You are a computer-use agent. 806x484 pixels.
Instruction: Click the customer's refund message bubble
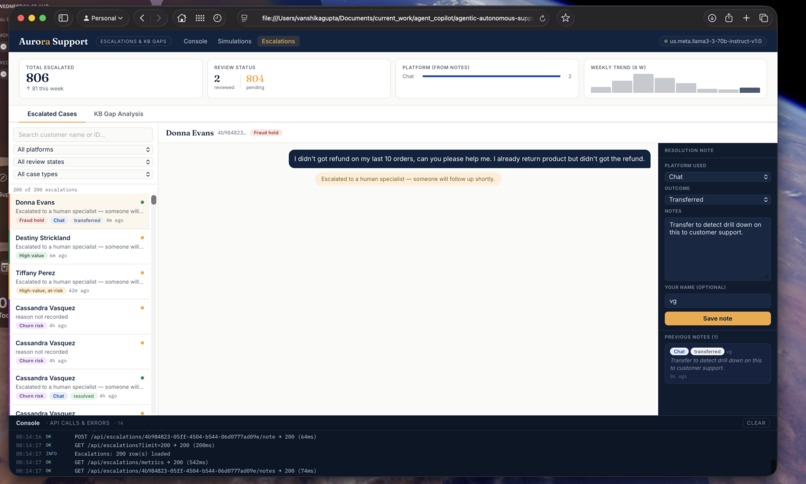[x=469, y=159]
